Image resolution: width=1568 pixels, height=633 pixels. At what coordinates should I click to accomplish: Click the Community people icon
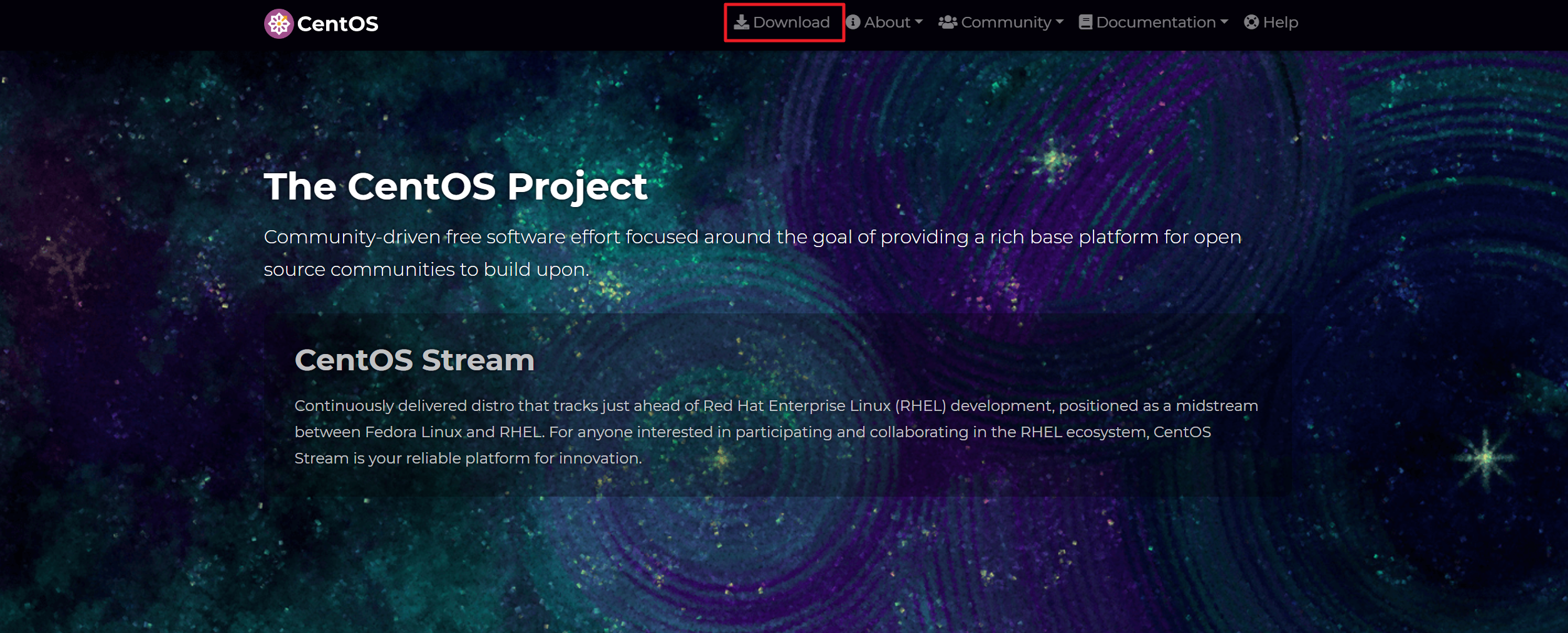pyautogui.click(x=948, y=23)
